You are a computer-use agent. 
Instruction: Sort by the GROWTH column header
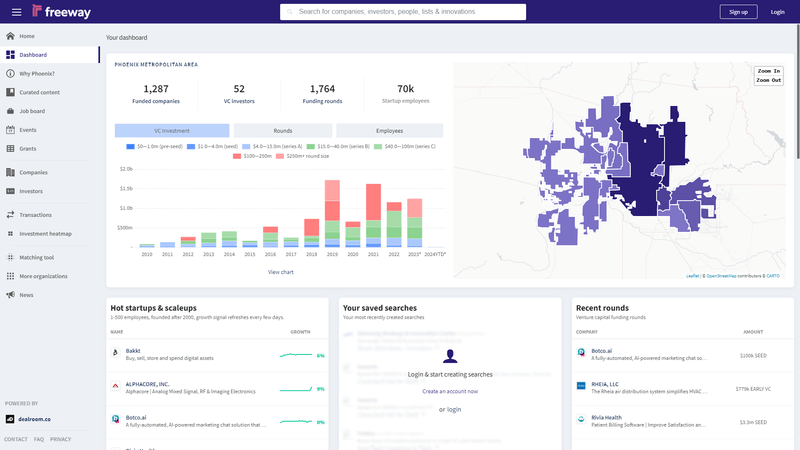(300, 331)
